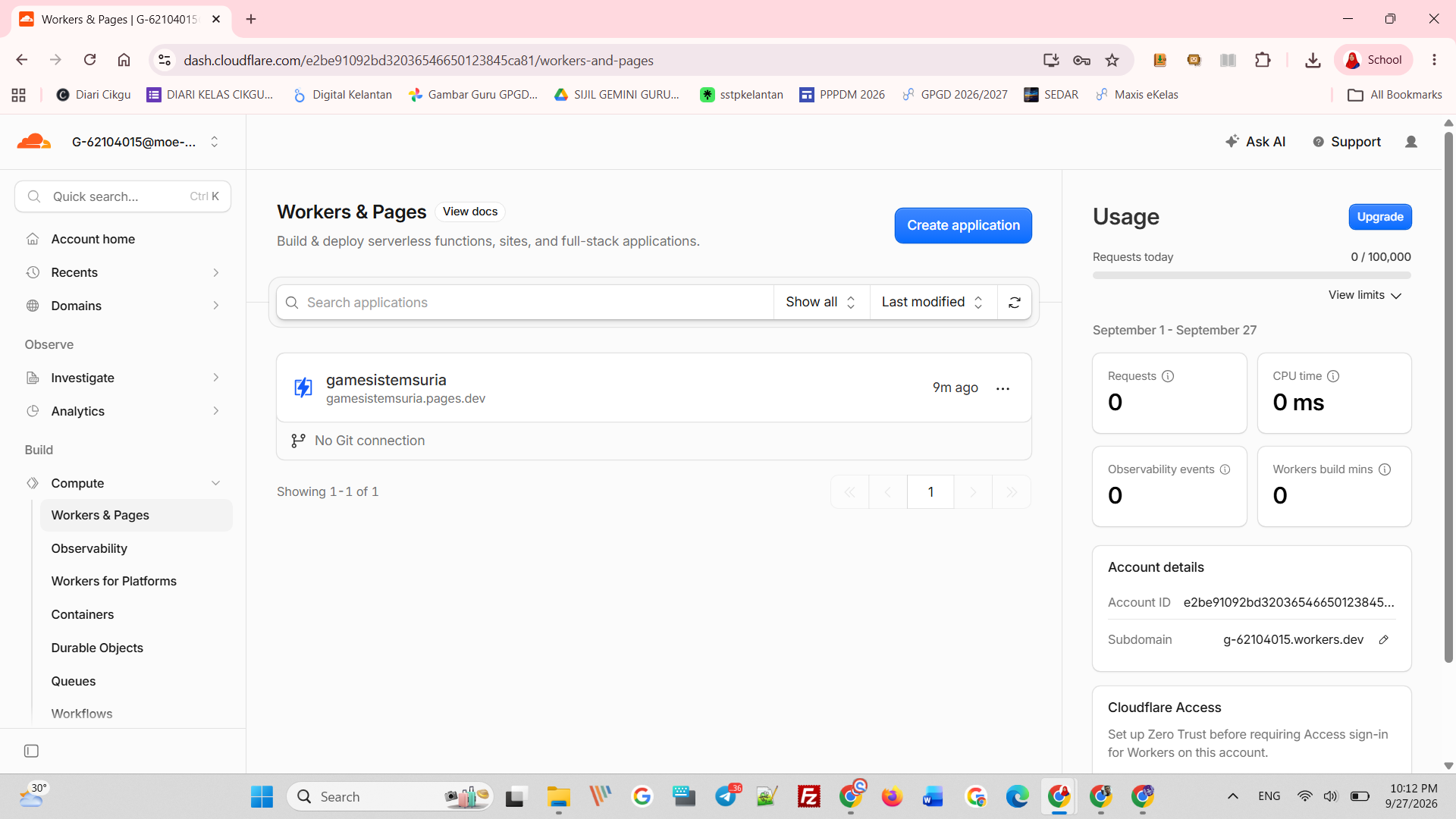
Task: Open the browser Extensions menu
Action: point(1263,60)
